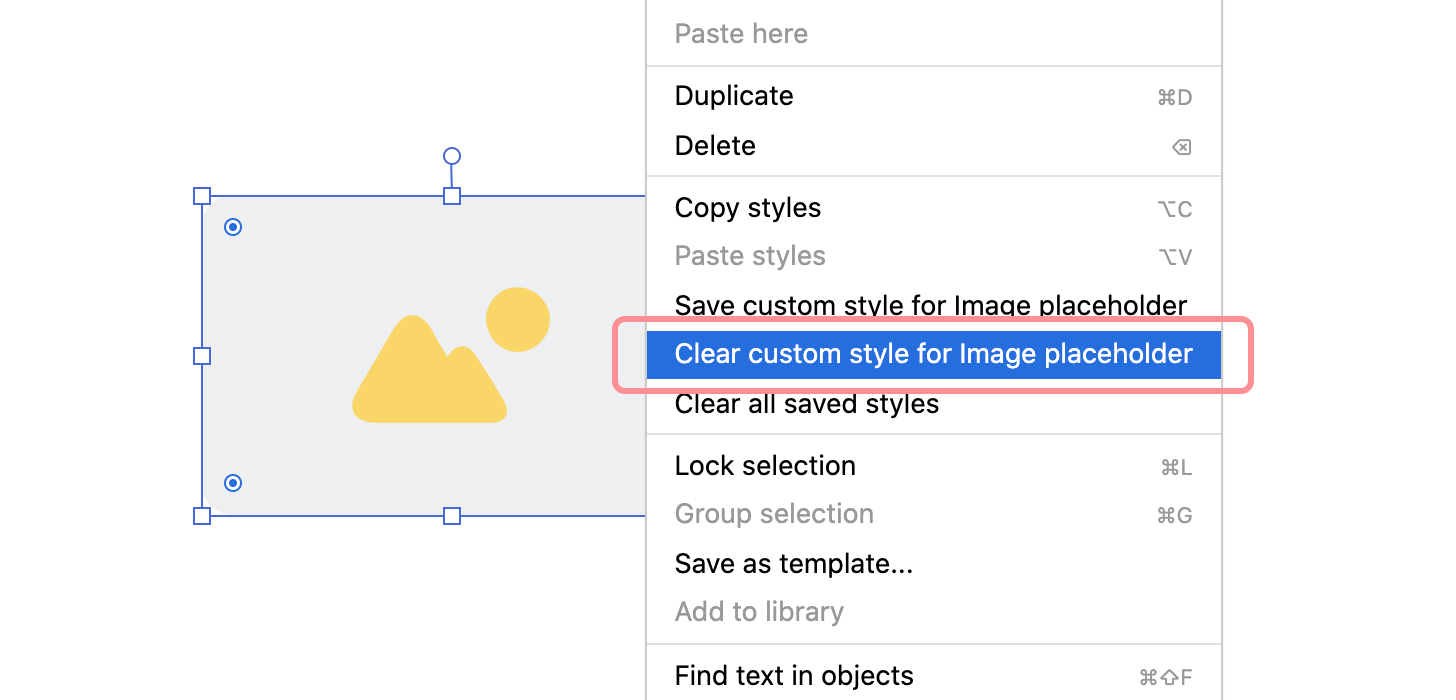Select Duplicate from the context menu
Viewport: 1456px width, 700px height.
pyautogui.click(x=734, y=95)
